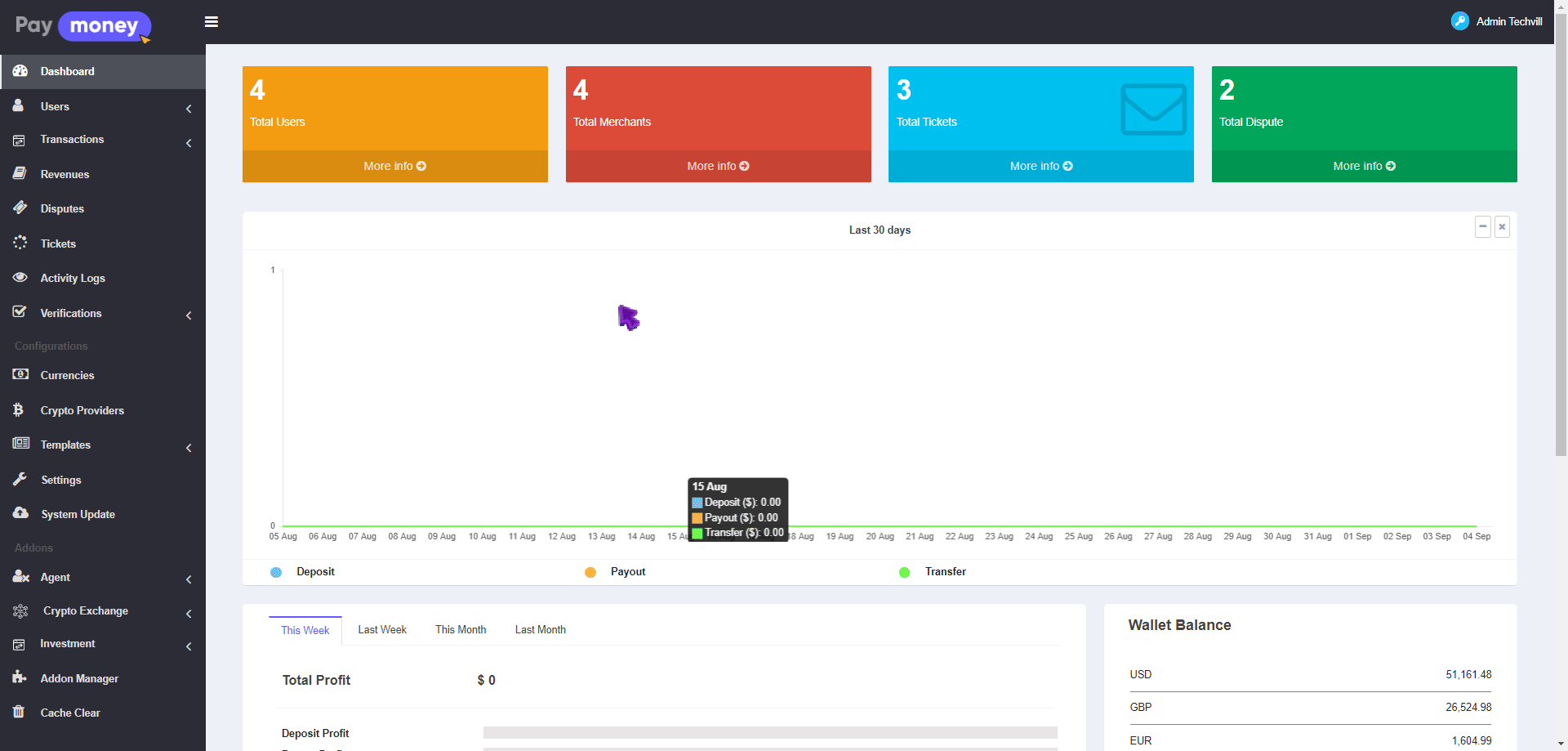
Task: Click the Settings wrench icon
Action: click(20, 480)
